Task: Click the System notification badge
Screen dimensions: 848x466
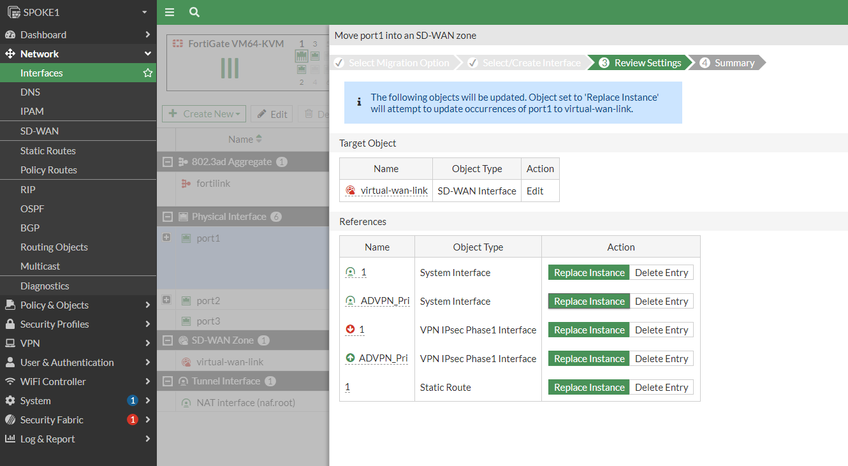Action: coord(132,401)
